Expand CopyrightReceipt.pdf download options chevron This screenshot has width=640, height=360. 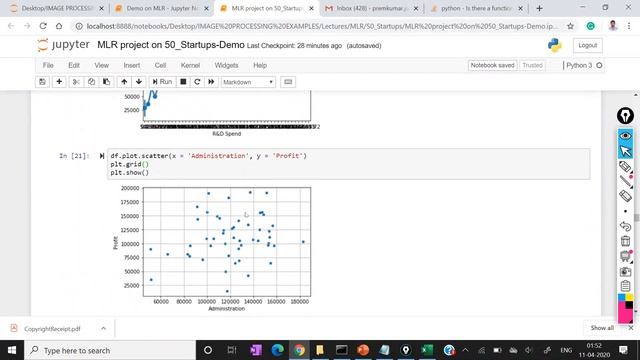(103, 328)
